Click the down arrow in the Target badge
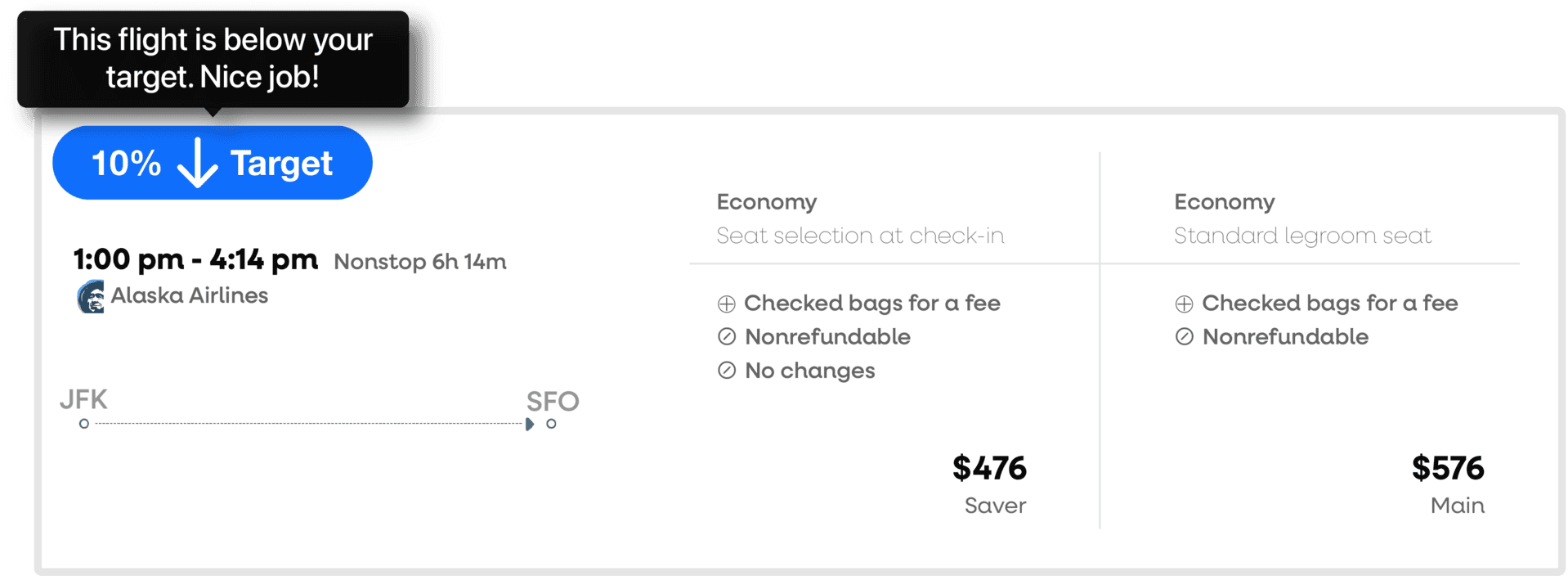 coord(197,163)
